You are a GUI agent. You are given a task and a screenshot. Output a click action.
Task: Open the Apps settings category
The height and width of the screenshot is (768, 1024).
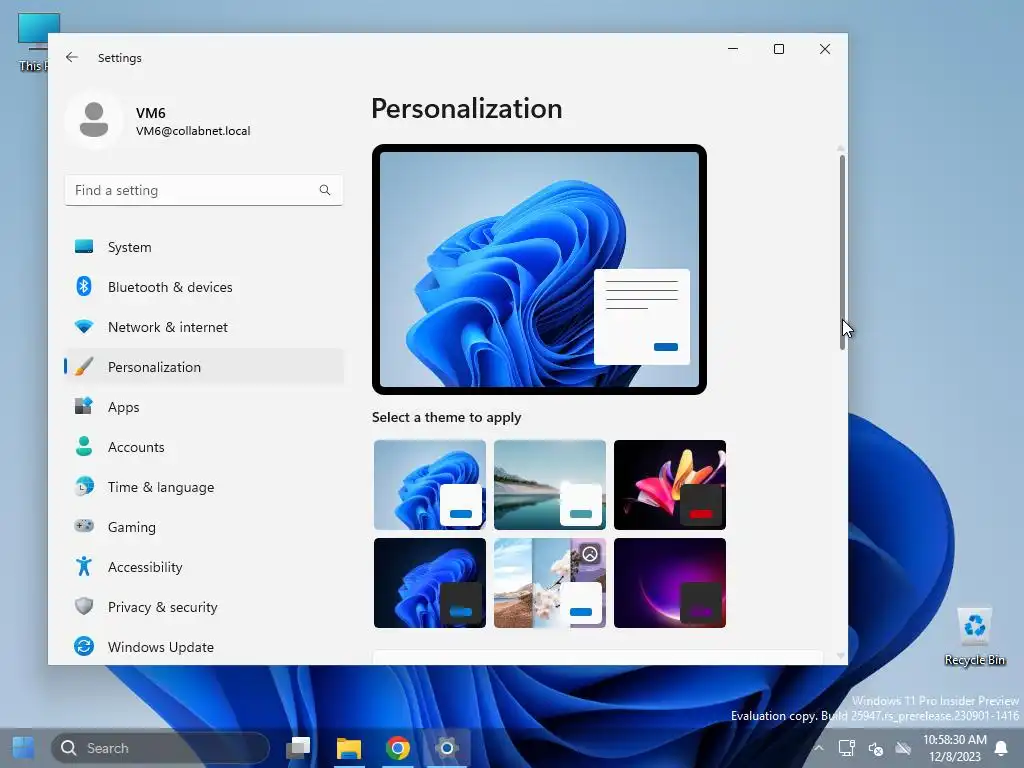click(204, 406)
